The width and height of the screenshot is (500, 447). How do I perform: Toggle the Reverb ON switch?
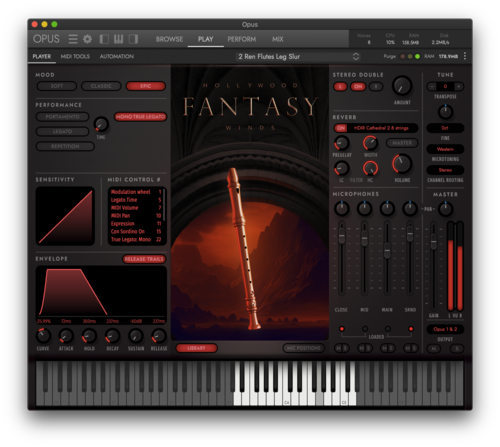[341, 128]
